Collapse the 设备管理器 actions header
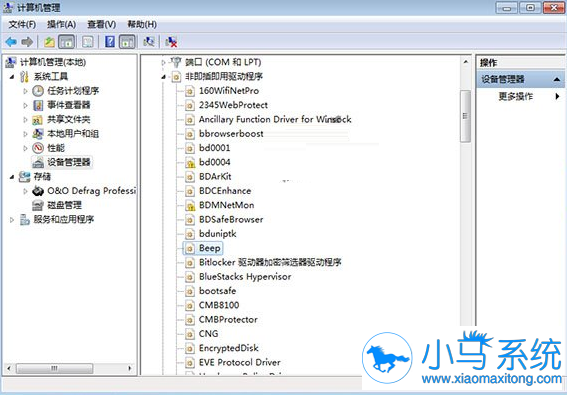 click(x=557, y=79)
